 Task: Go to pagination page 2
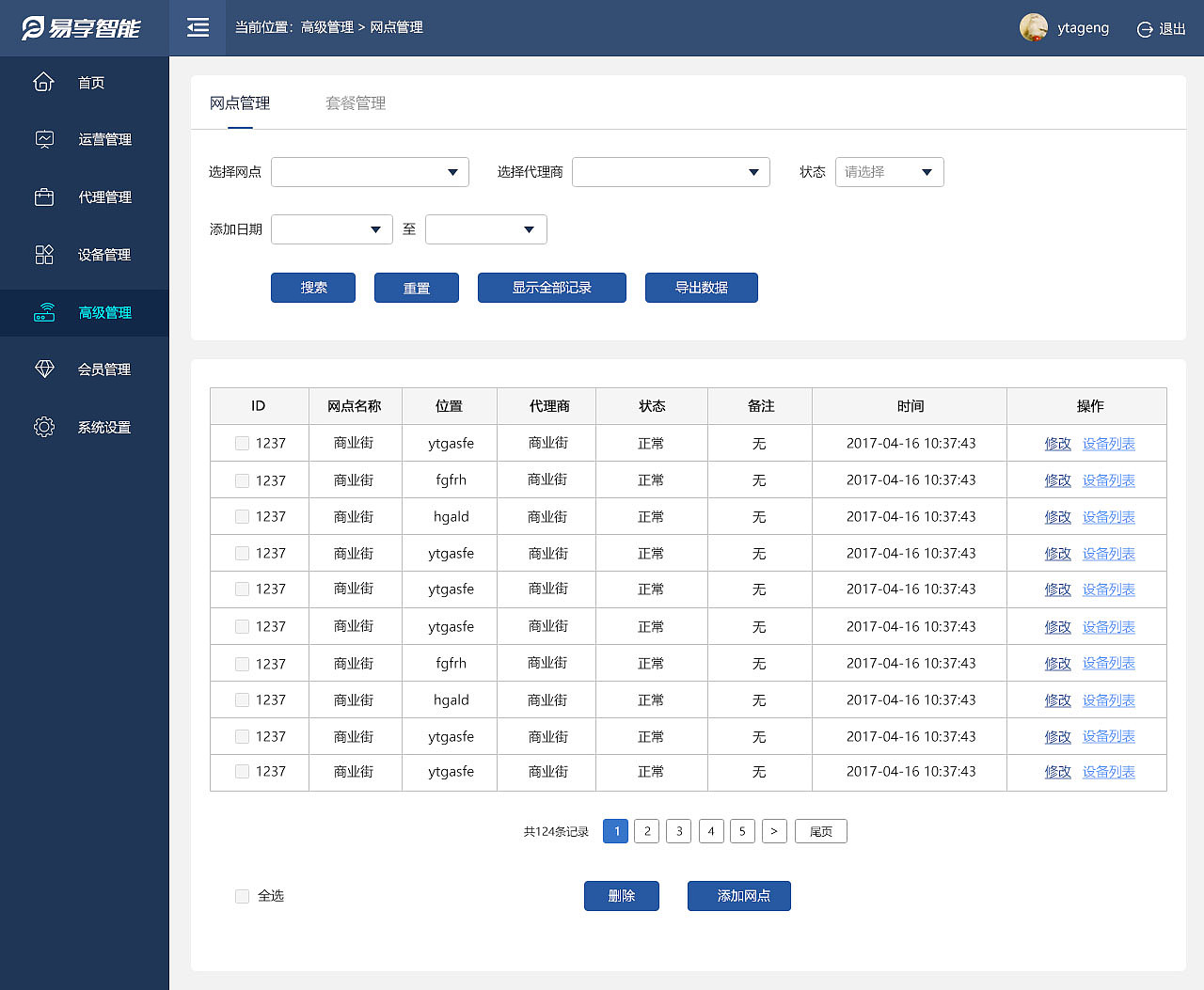(x=647, y=831)
